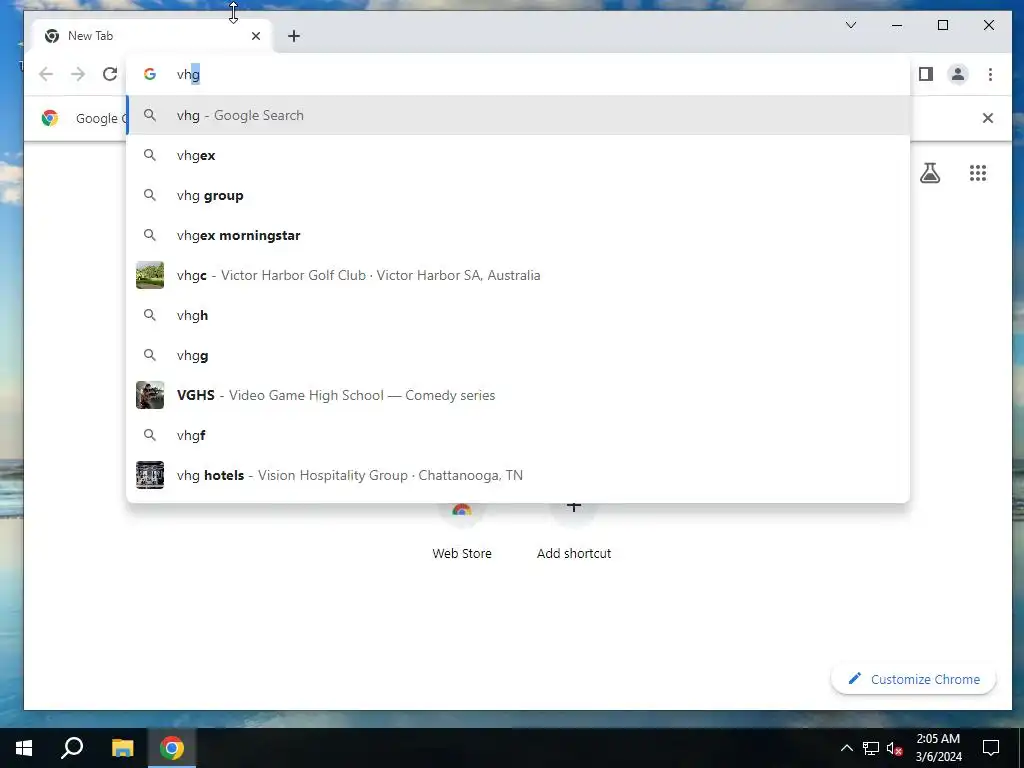Expand the tab search chevron
This screenshot has width=1024, height=768.
point(851,25)
